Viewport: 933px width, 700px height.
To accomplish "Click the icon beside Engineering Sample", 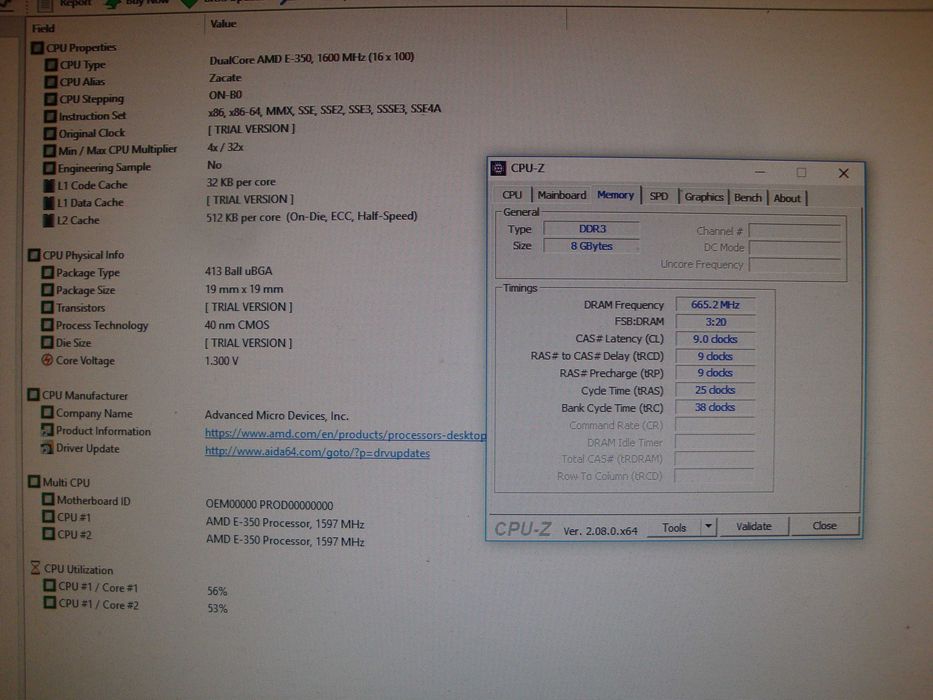I will pos(50,168).
